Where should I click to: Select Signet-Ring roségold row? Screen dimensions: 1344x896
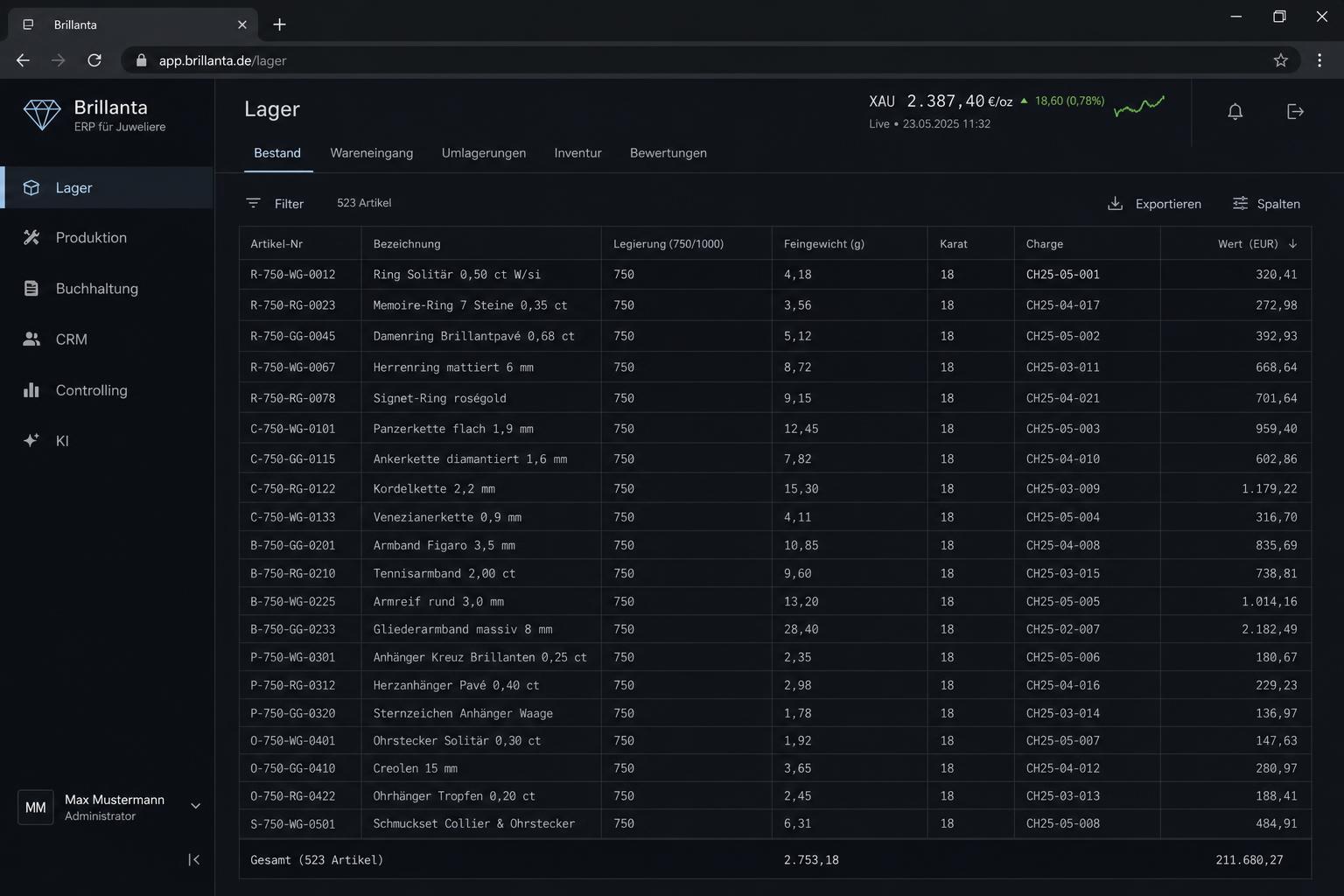[x=775, y=397]
